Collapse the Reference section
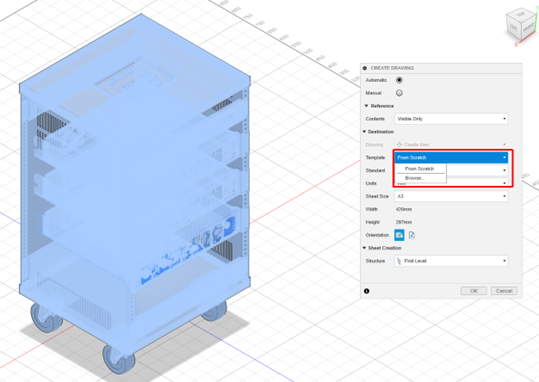This screenshot has width=539, height=382. pos(366,106)
